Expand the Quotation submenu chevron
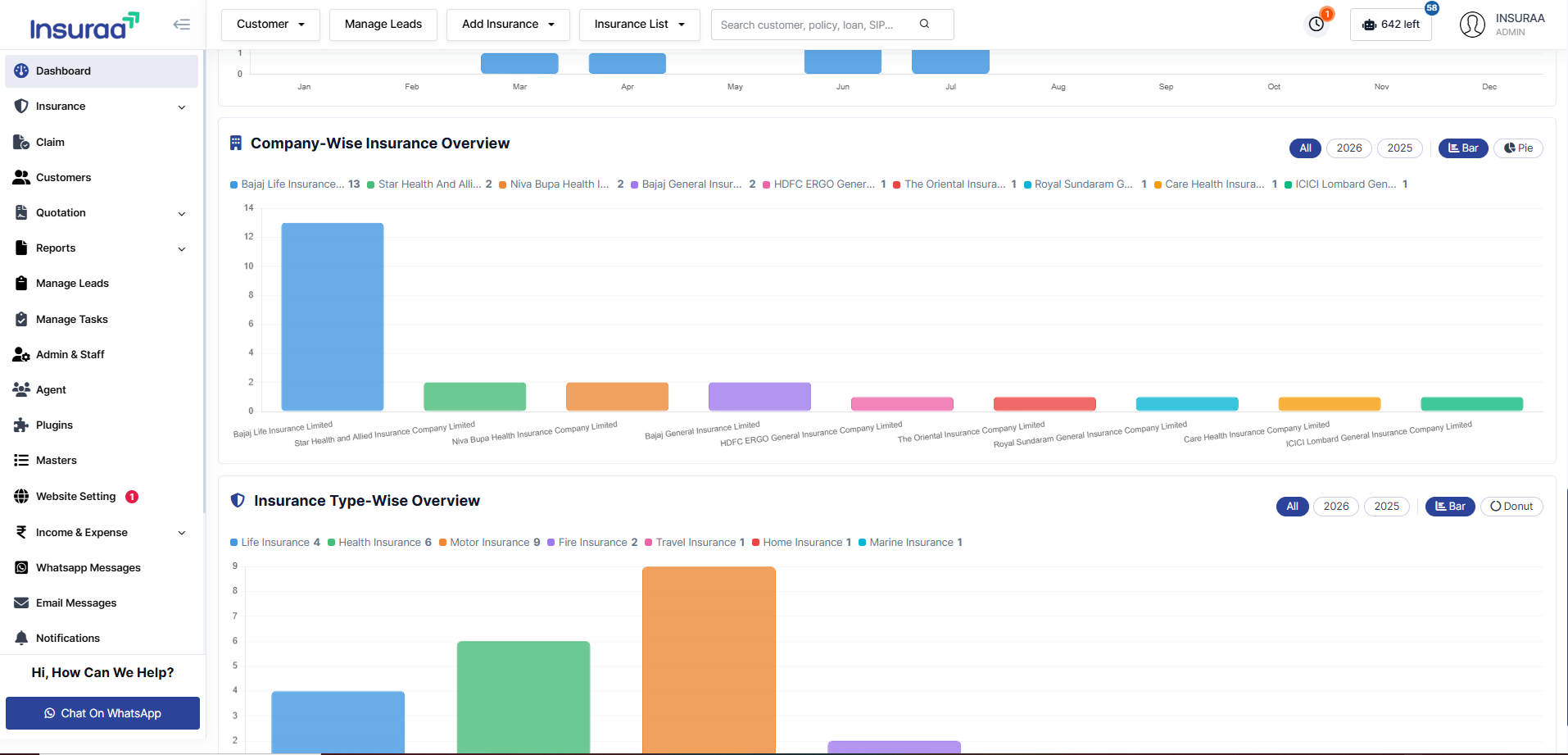The image size is (1568, 755). [182, 214]
